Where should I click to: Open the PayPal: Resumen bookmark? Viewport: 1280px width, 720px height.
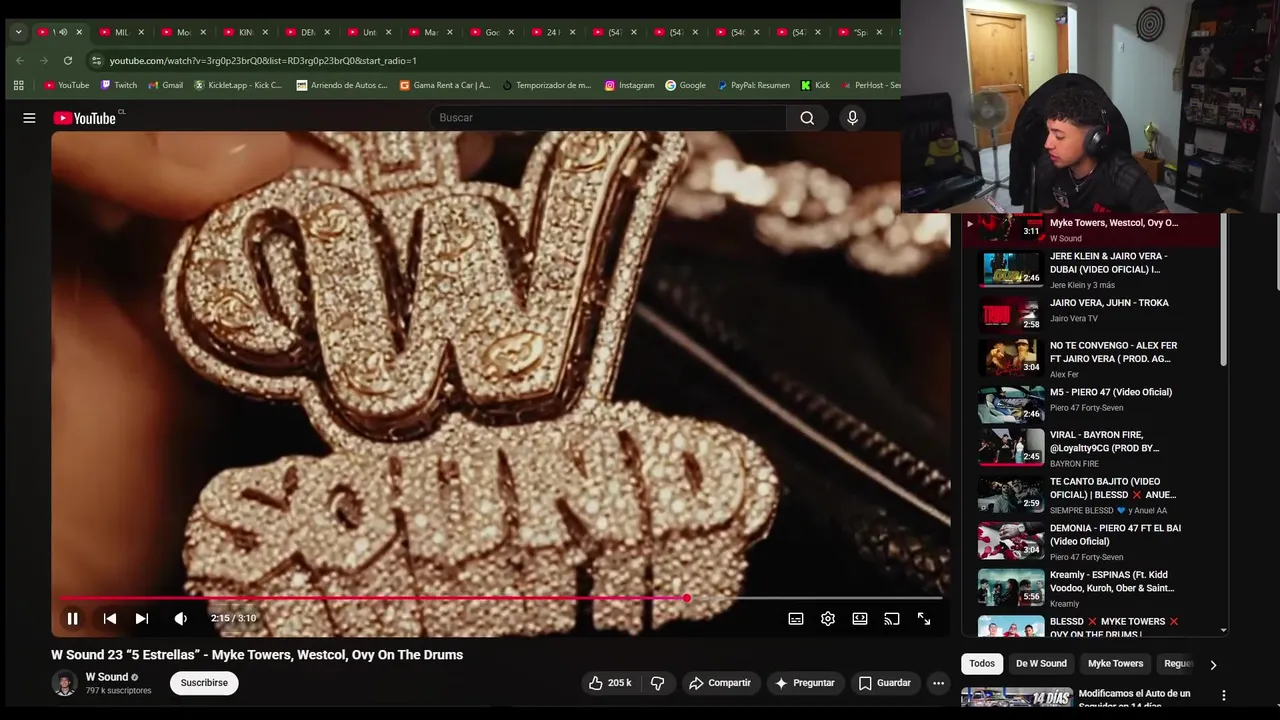pyautogui.click(x=754, y=85)
